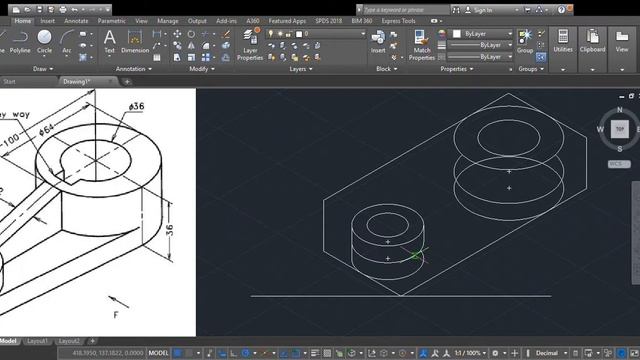
Task: Toggle layer 0 freeze sun icon
Action: click(x=280, y=34)
